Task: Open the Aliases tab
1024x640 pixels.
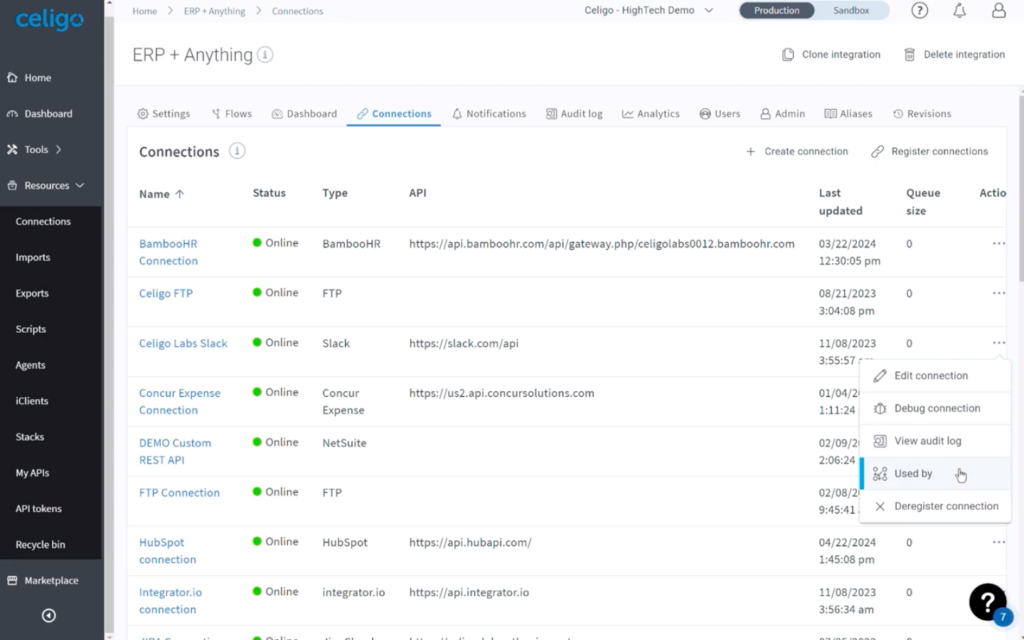Action: (x=848, y=114)
